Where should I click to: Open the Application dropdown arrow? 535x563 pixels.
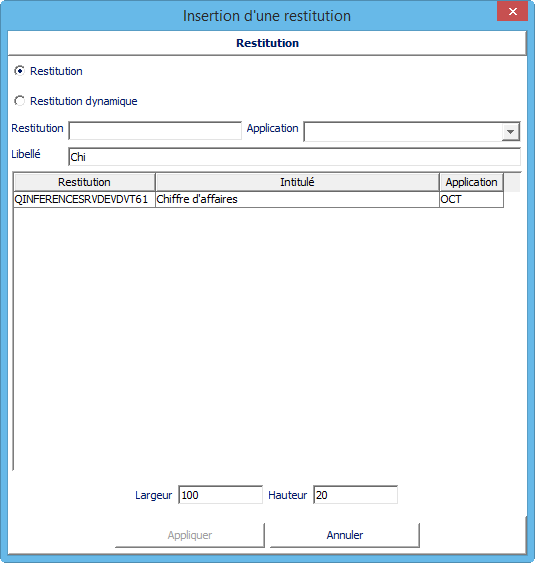click(x=510, y=132)
